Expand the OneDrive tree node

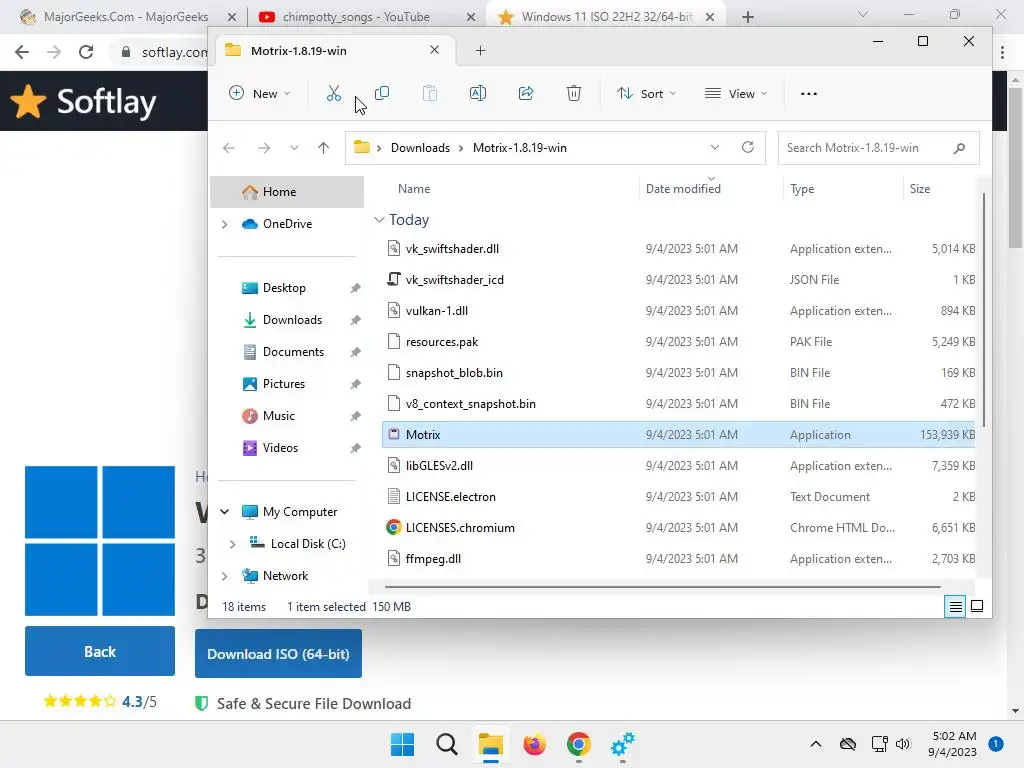pos(225,224)
